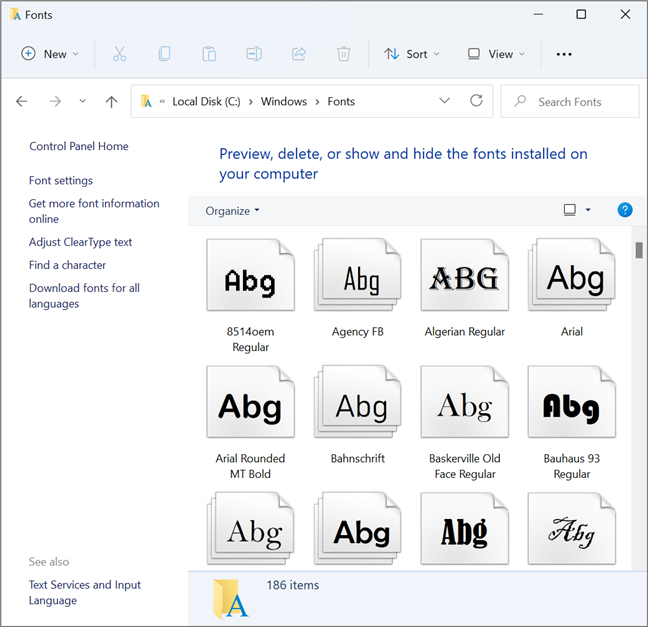Viewport: 648px width, 627px height.
Task: Select the Bahnschrift font family
Action: click(357, 415)
